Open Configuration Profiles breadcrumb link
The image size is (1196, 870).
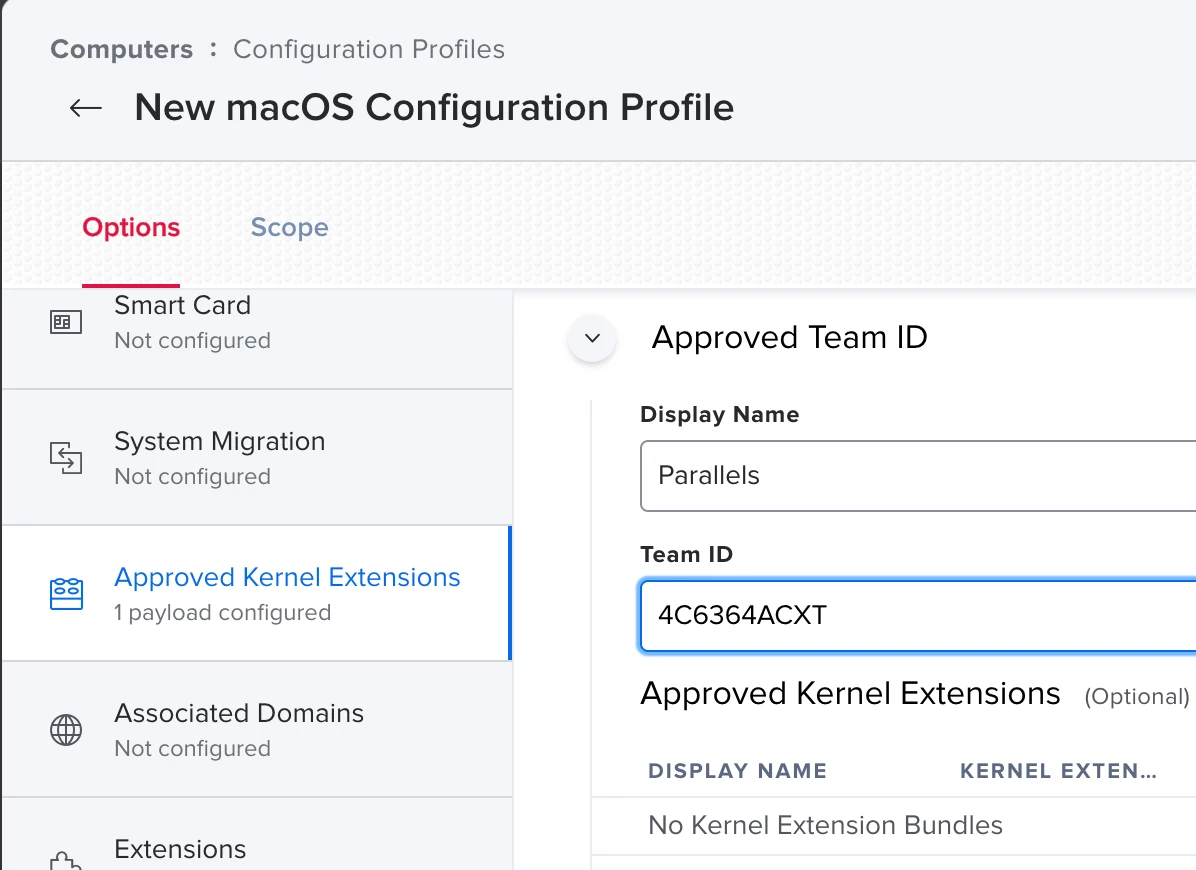coord(368,49)
